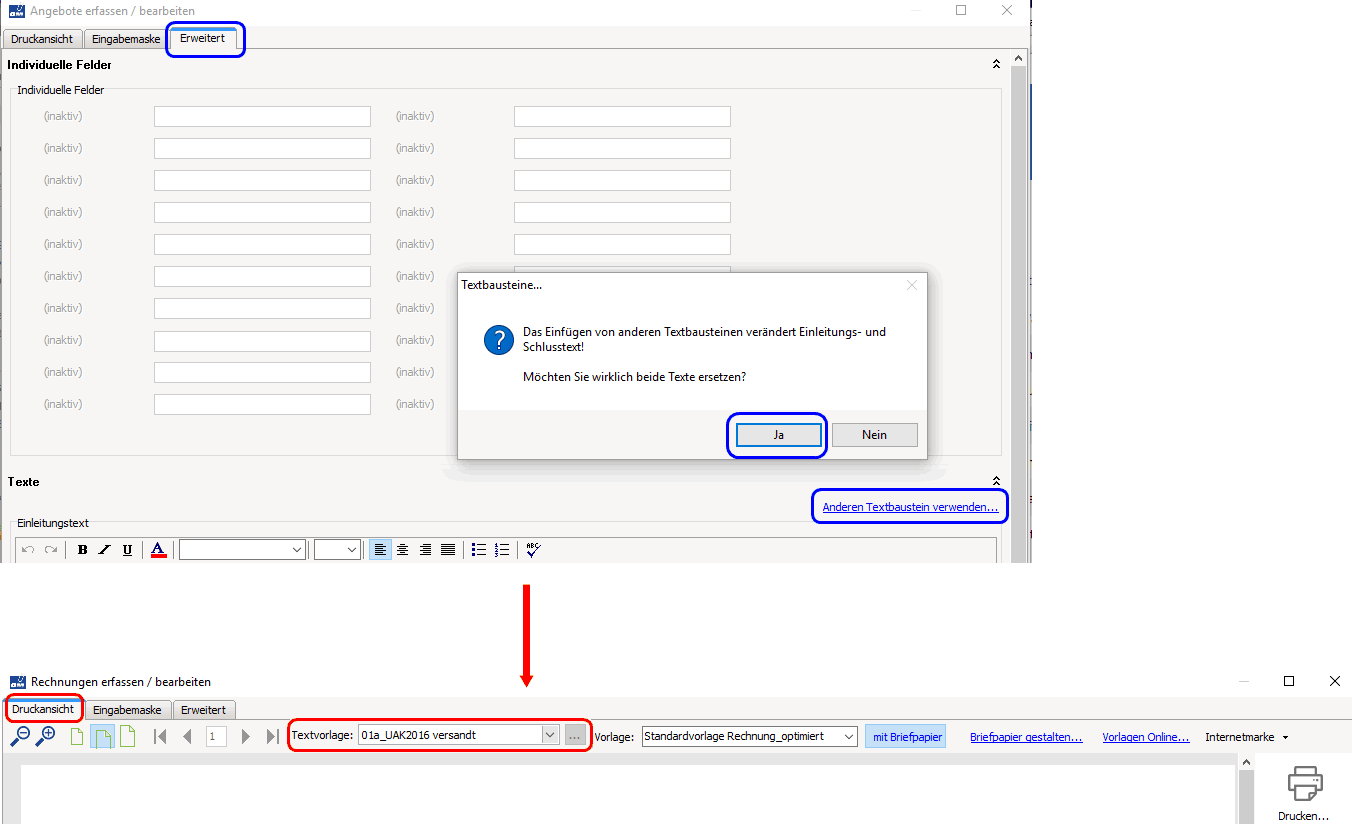Select single page view icon
The height and width of the screenshot is (824, 1352).
click(x=77, y=736)
